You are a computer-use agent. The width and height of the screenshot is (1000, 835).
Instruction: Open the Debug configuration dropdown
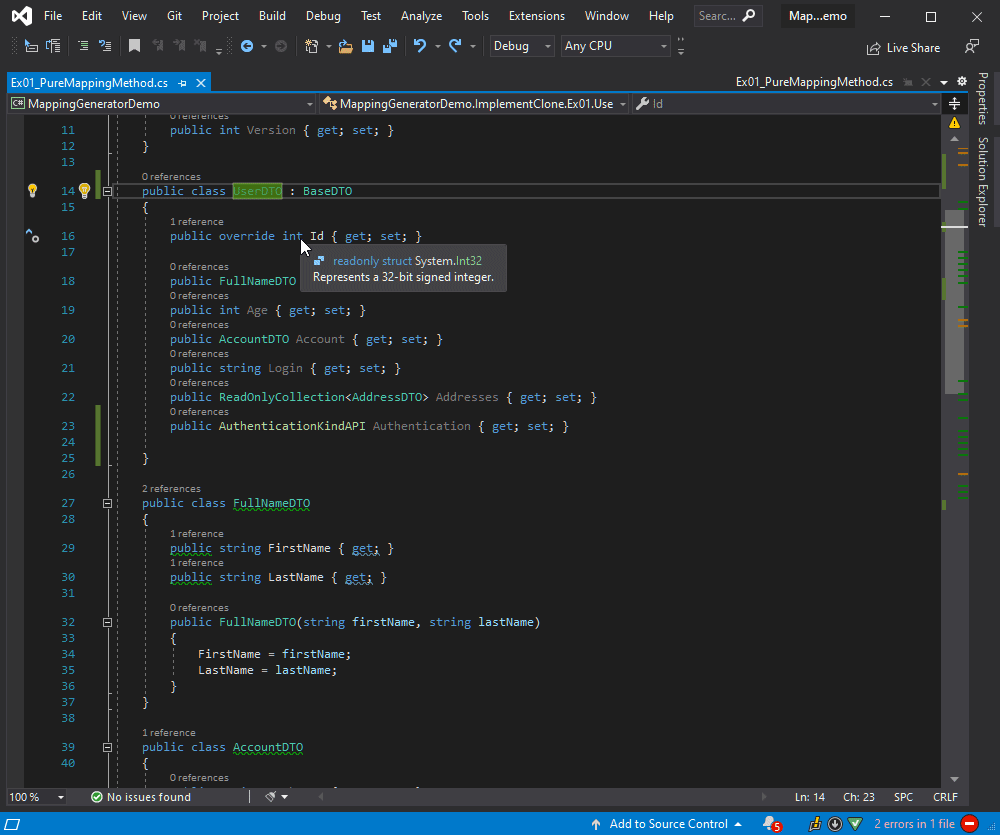pyautogui.click(x=522, y=46)
